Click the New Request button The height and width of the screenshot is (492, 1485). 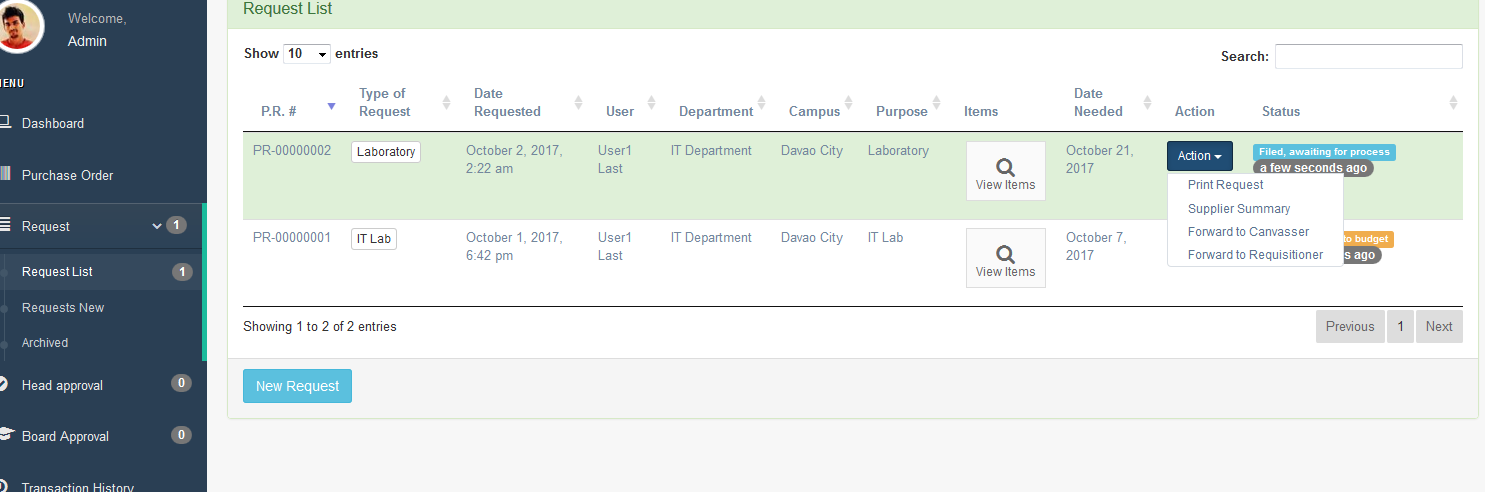click(297, 386)
